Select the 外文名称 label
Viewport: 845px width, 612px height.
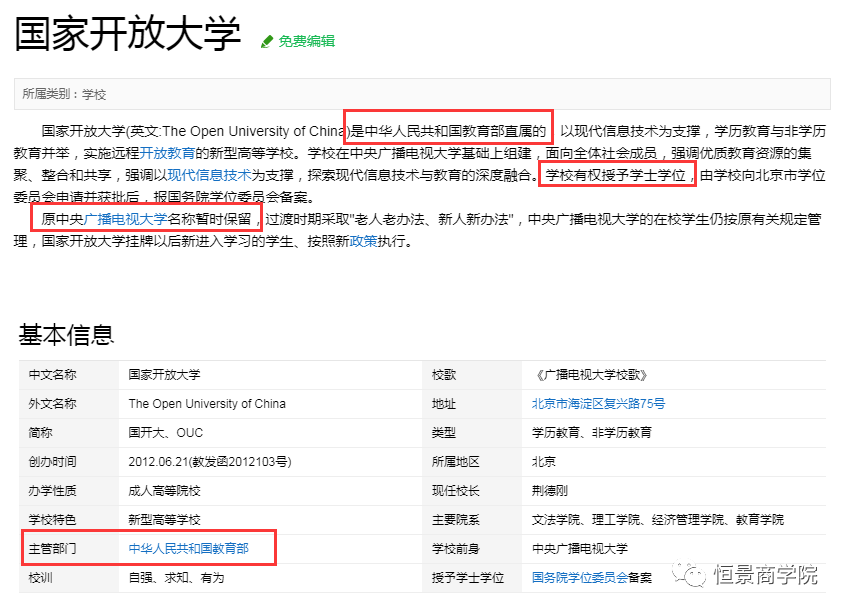(x=53, y=404)
